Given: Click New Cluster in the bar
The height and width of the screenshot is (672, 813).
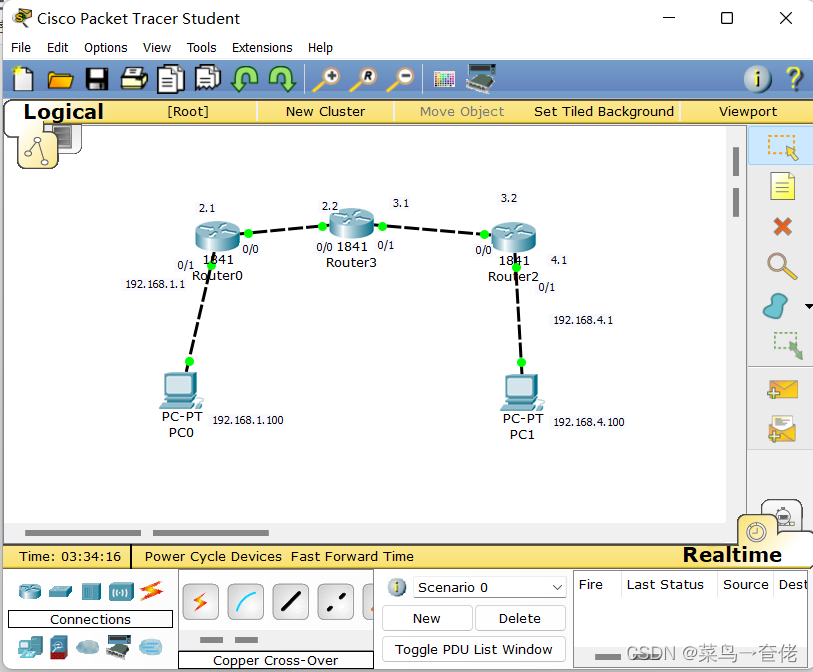Looking at the screenshot, I should click(x=326, y=111).
